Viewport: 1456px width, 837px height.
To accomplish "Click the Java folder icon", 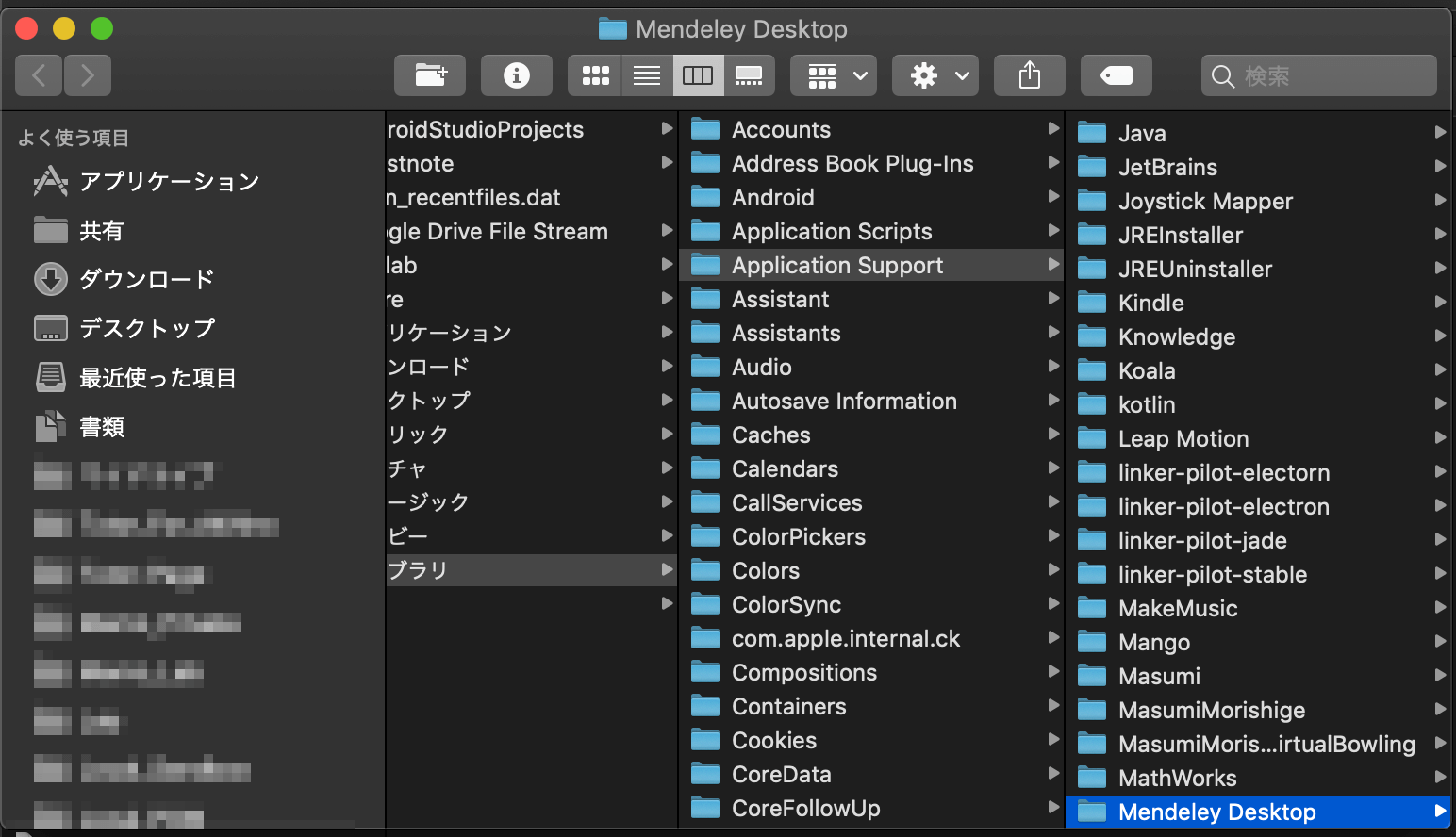I will (x=1092, y=133).
